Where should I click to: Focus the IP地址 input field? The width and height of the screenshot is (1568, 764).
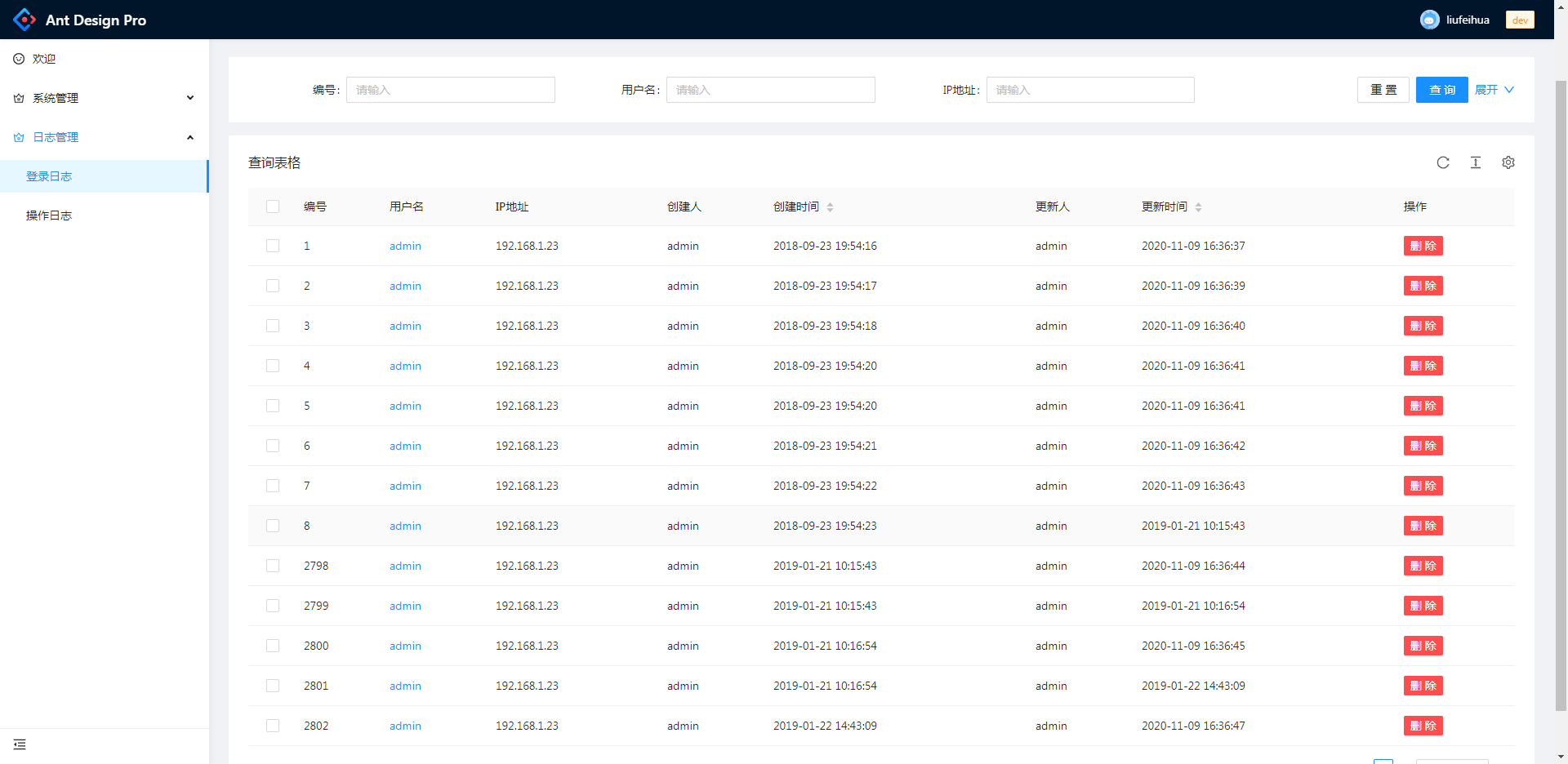[x=1089, y=90]
